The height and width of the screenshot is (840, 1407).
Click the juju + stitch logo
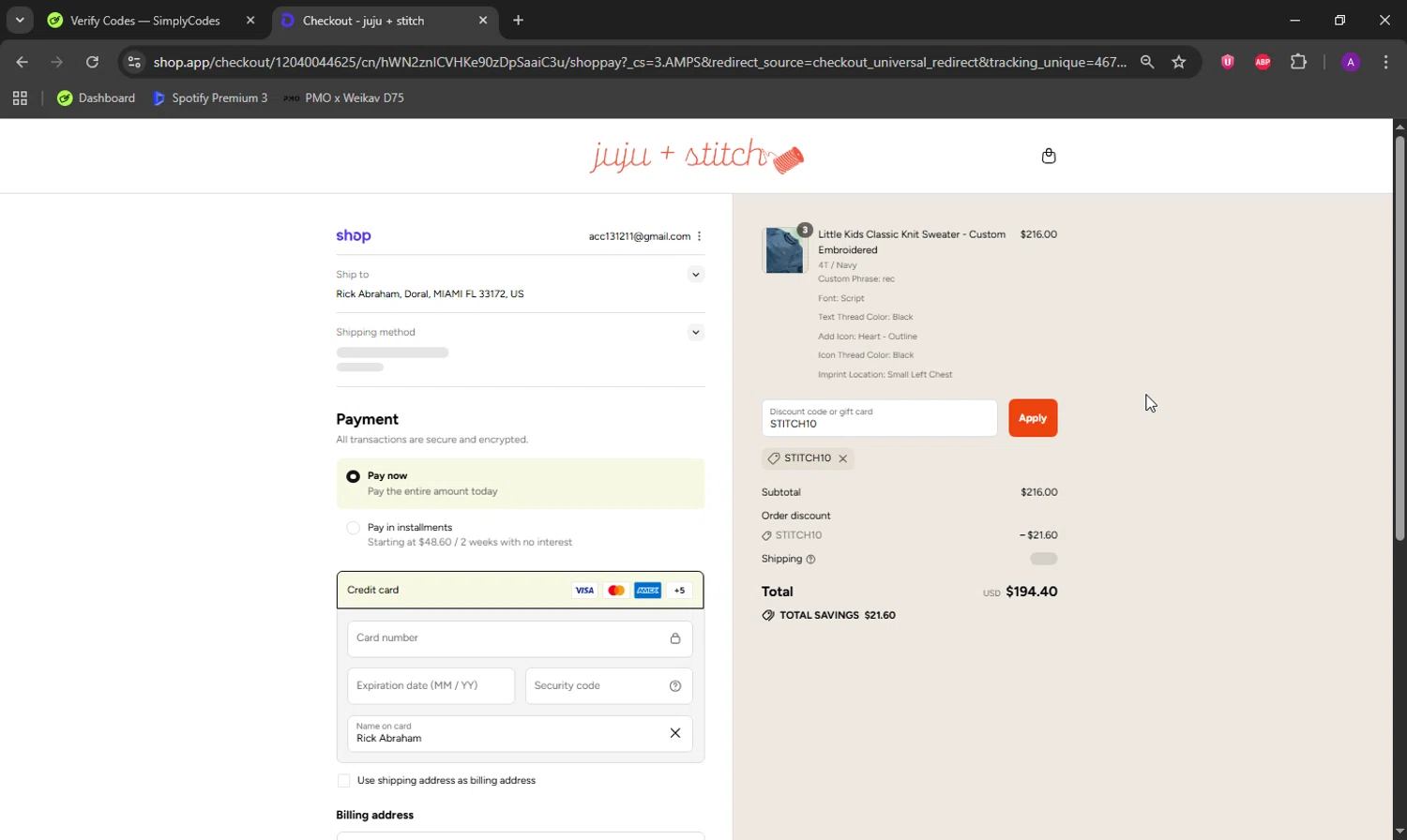(x=697, y=156)
